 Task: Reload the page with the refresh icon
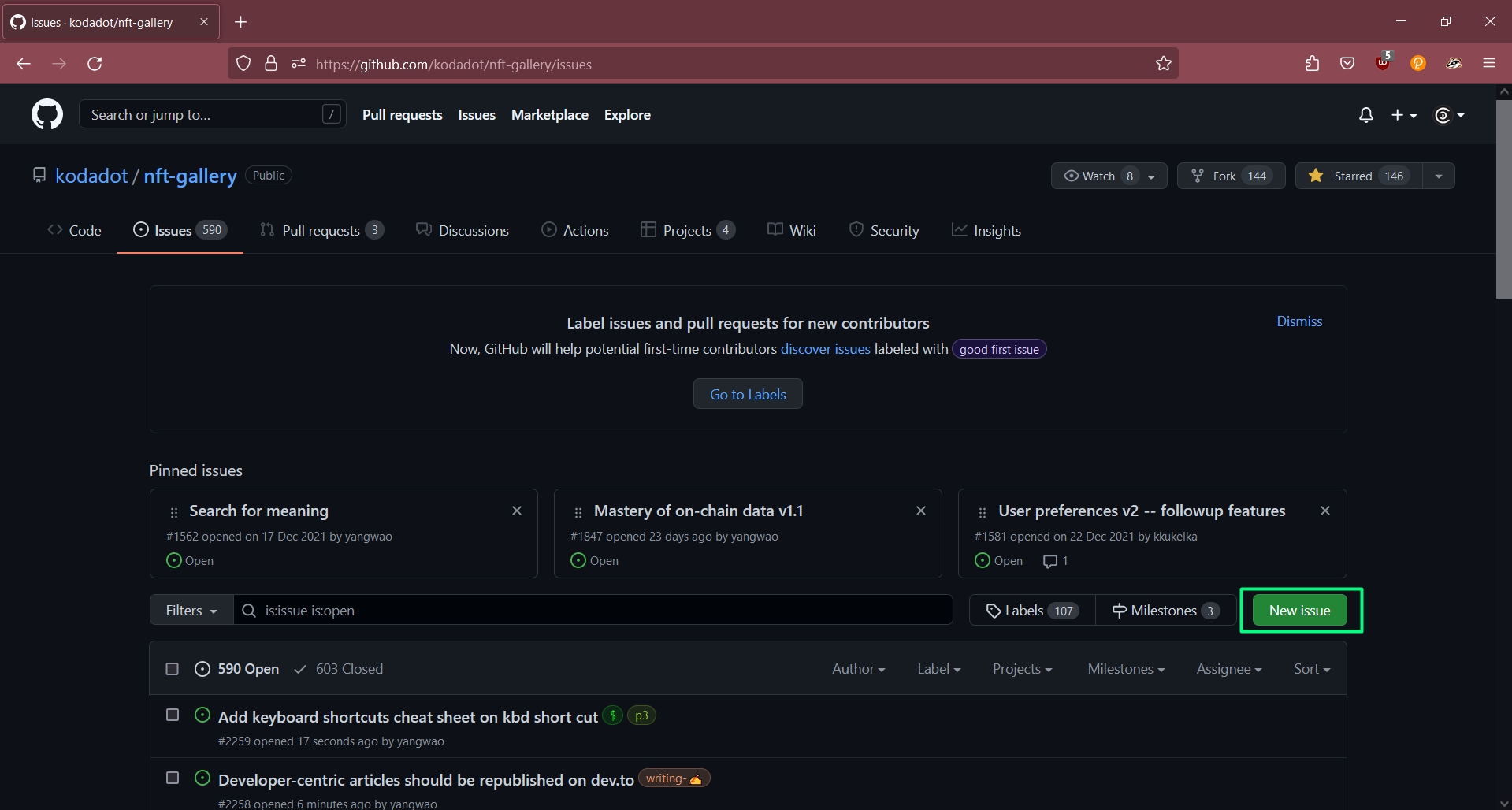point(95,64)
